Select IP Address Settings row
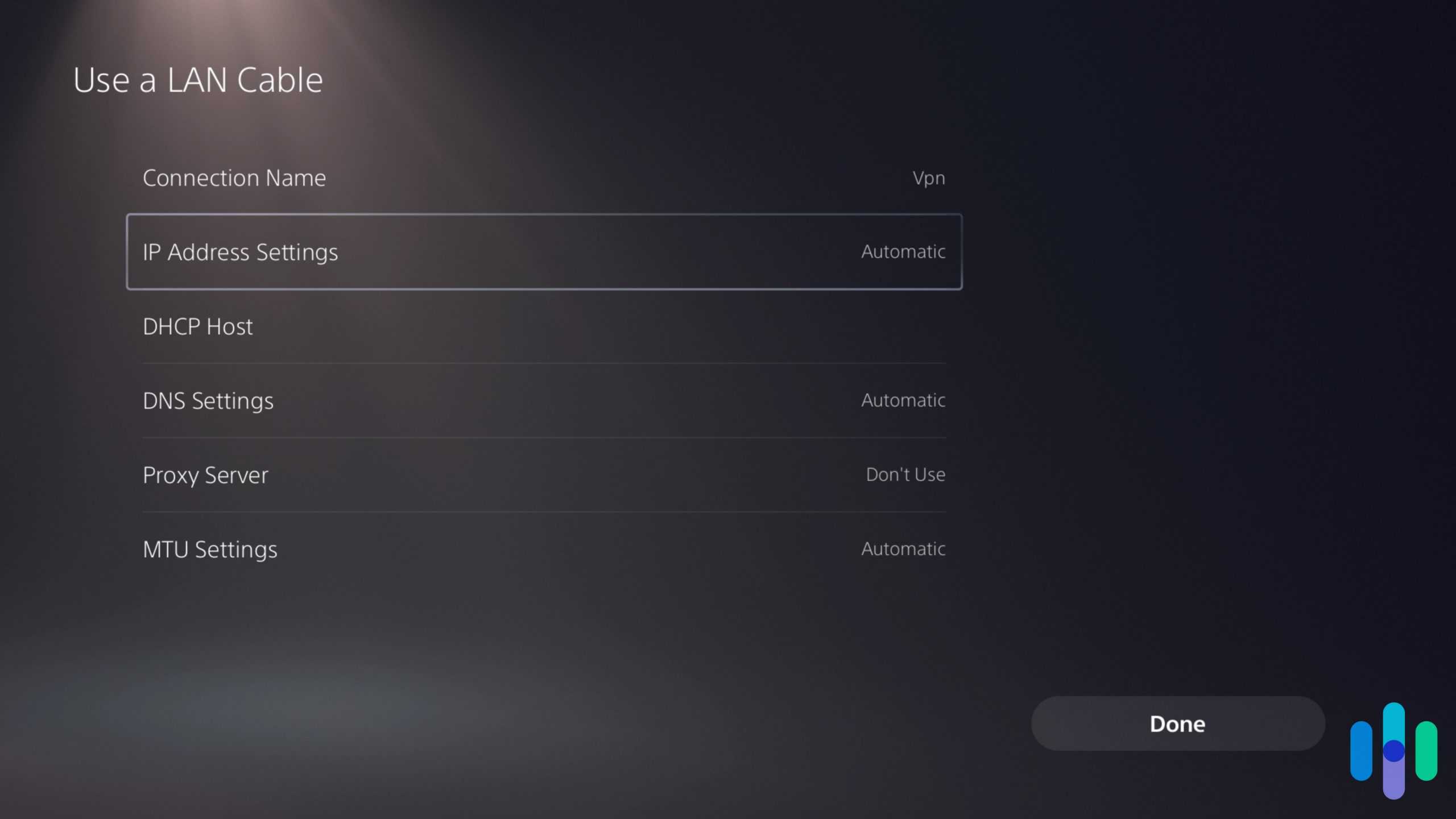 point(544,252)
